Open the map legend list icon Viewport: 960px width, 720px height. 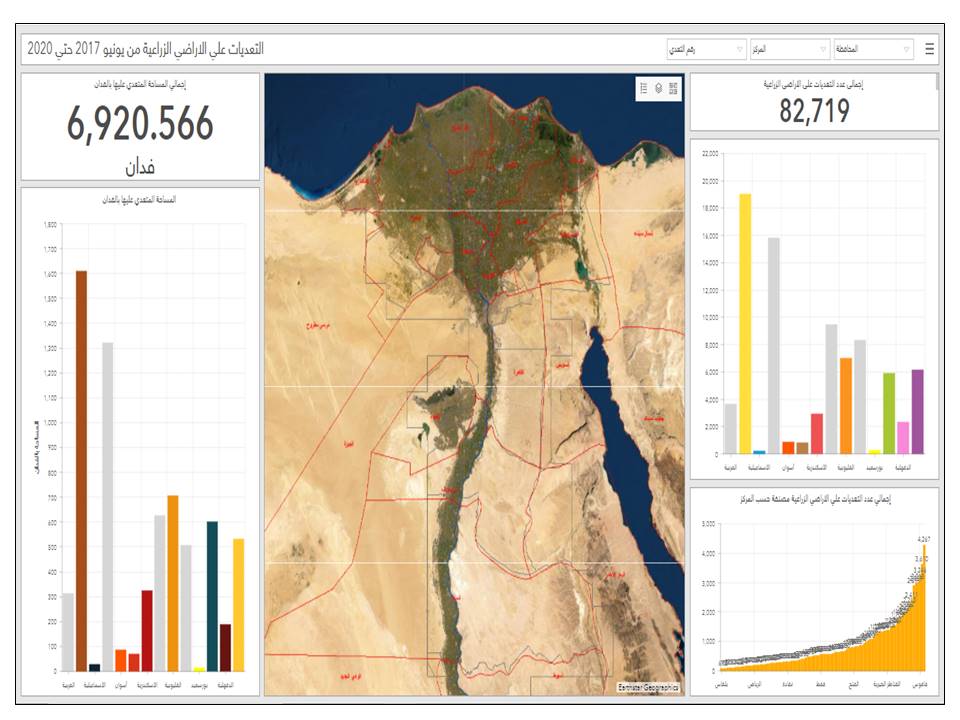click(x=644, y=88)
